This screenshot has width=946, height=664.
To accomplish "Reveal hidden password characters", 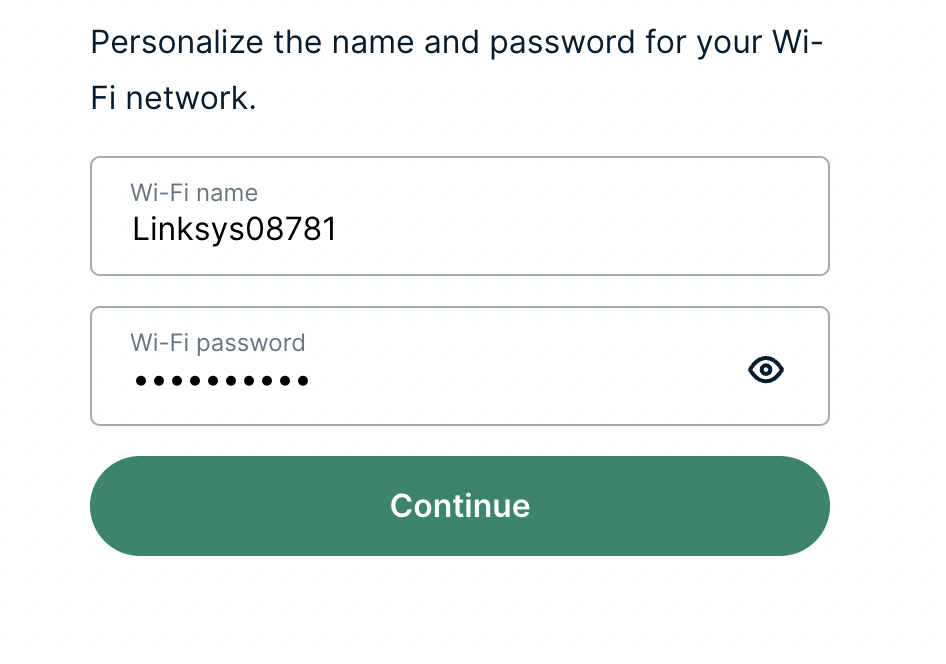I will 766,369.
